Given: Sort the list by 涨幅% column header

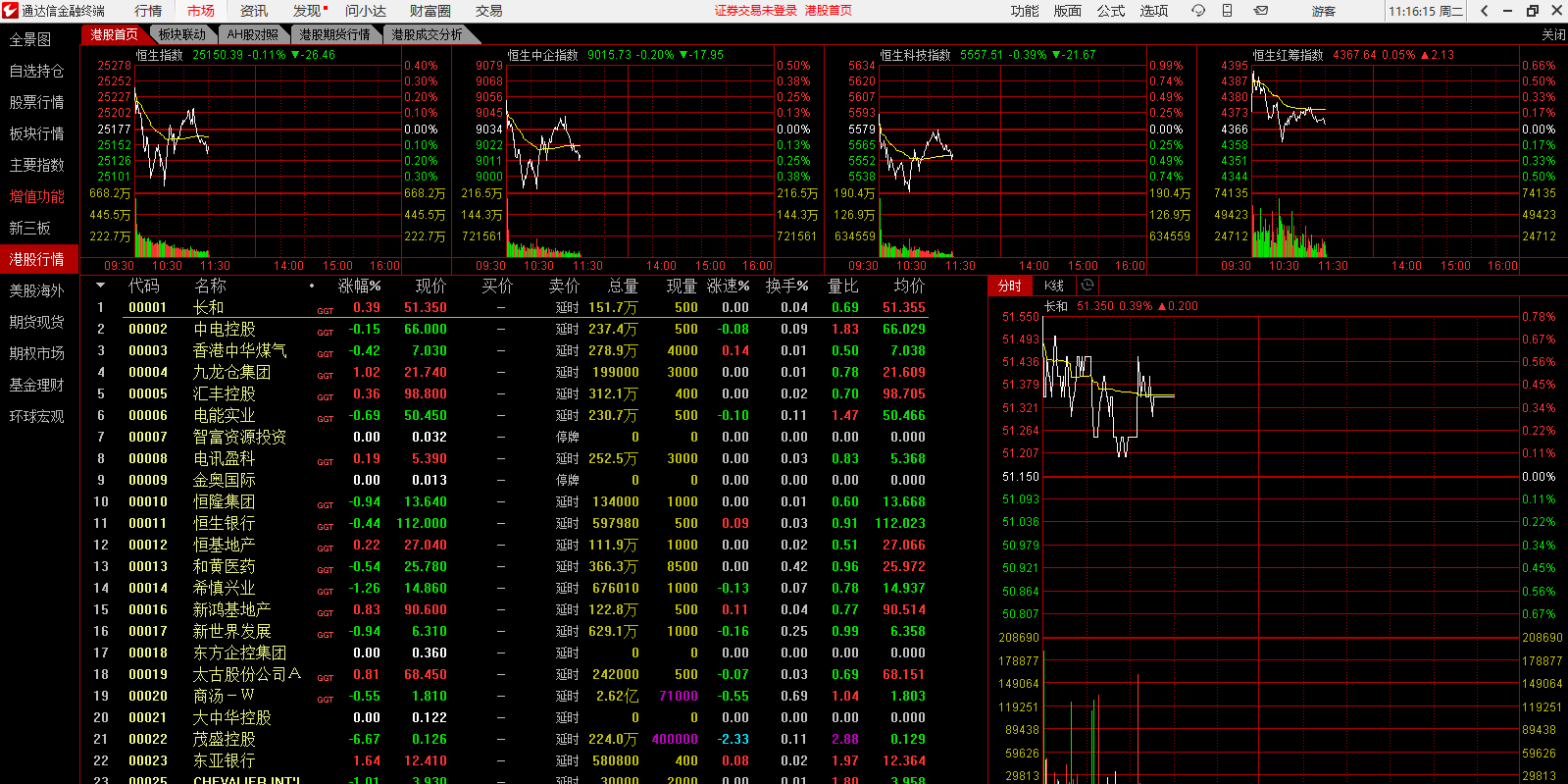Looking at the screenshot, I should click(x=359, y=286).
